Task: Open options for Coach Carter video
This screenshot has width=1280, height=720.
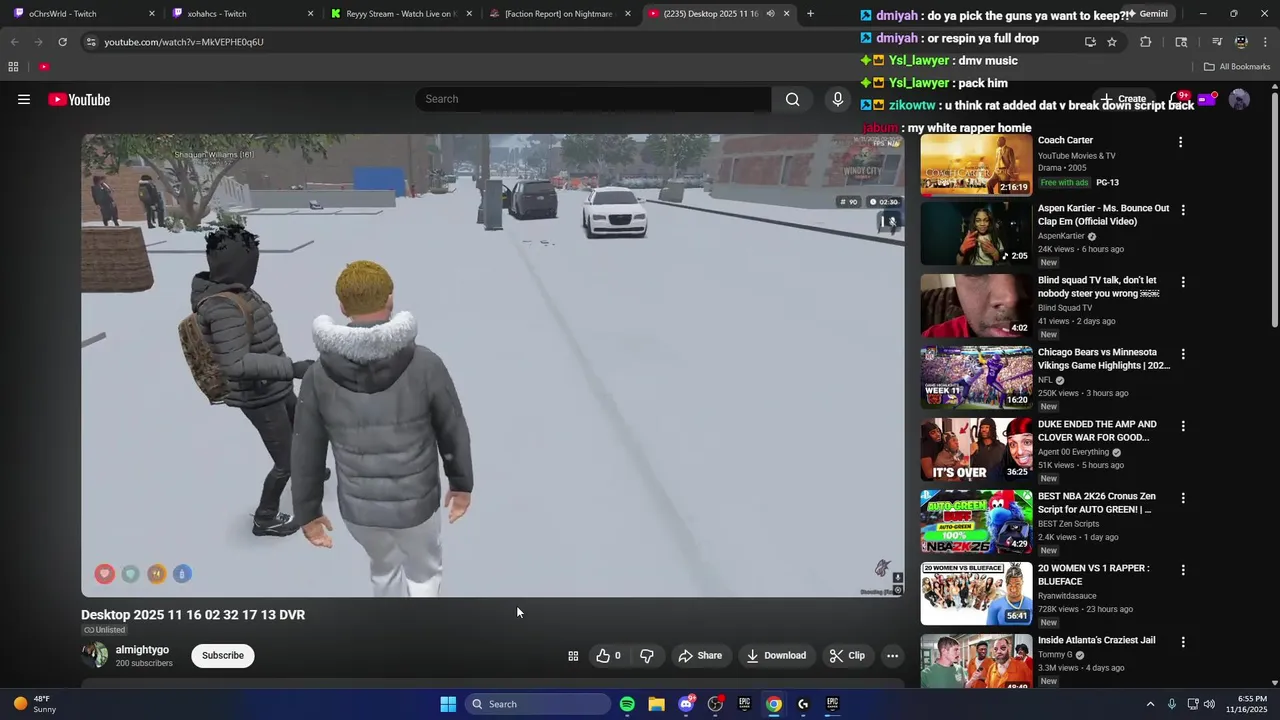Action: pos(1180,142)
